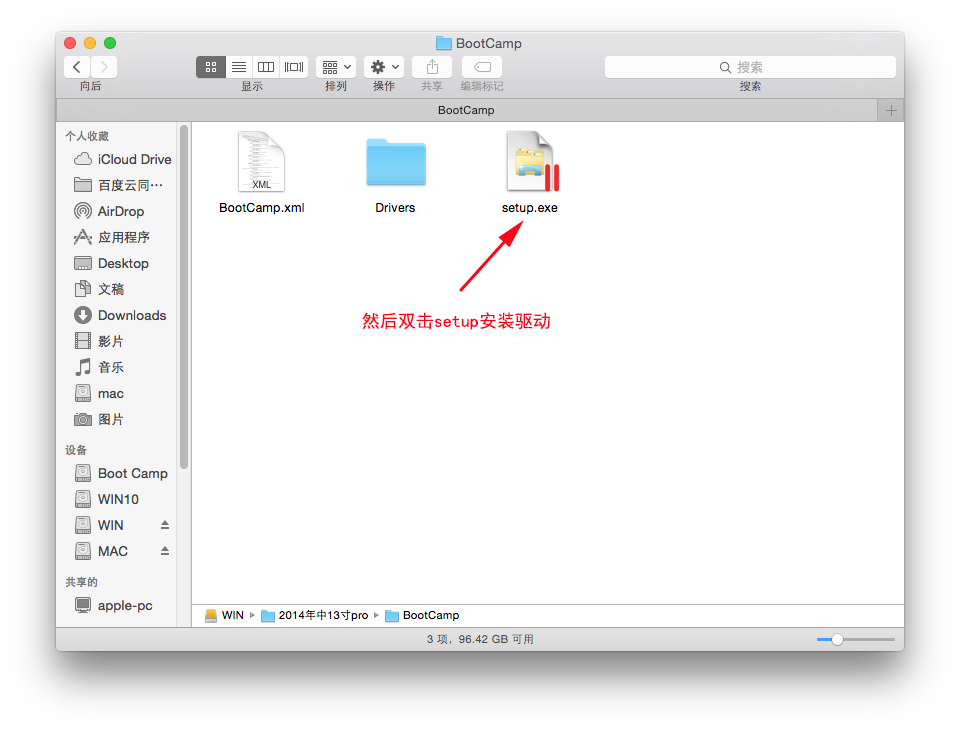Select the BootCamp tab
The image size is (960, 731).
466,110
